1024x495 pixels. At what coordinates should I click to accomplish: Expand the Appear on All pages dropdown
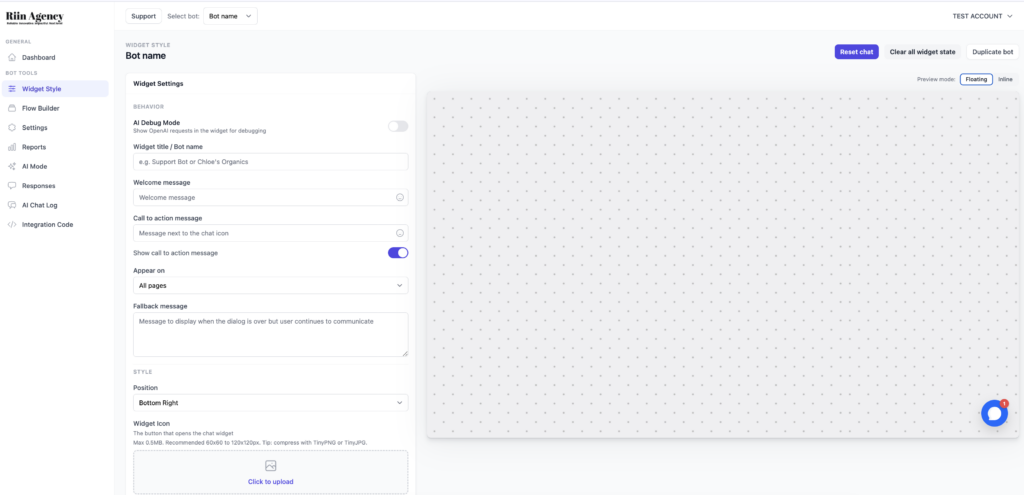pos(270,286)
